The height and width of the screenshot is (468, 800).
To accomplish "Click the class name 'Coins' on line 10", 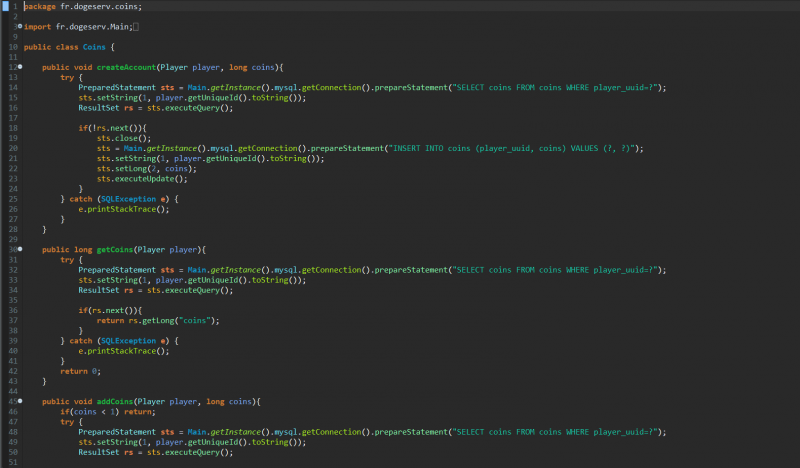I will coord(94,47).
